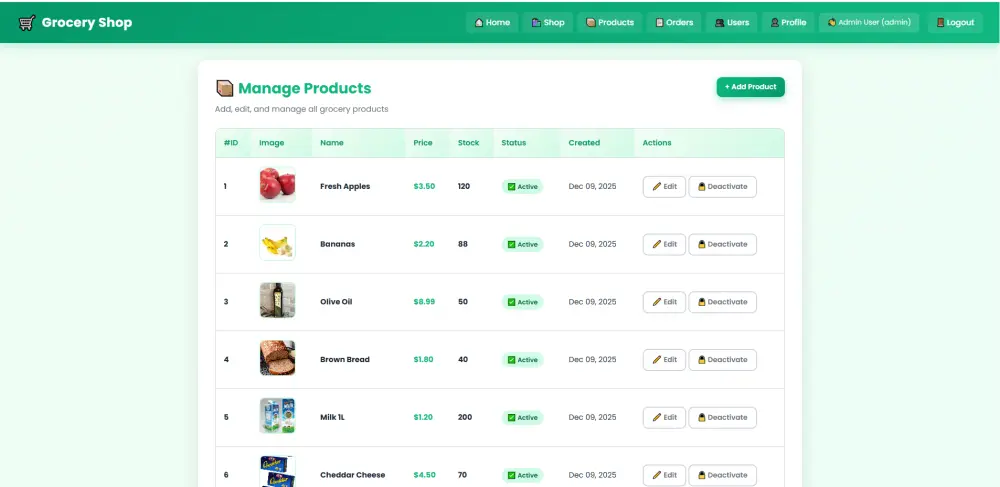
Task: Open the Cheddar Cheese product image
Action: coord(277,472)
